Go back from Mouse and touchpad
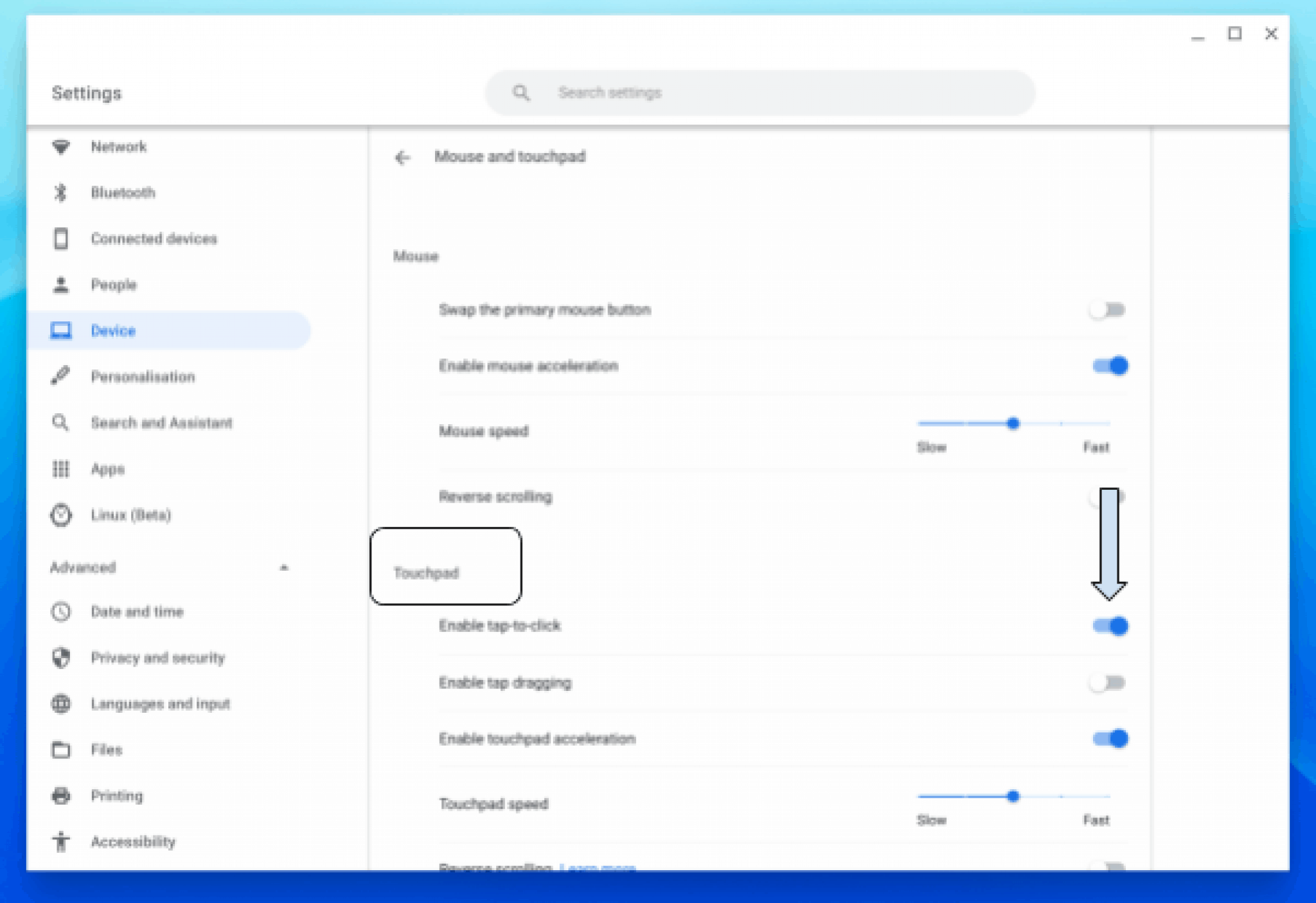 [x=402, y=157]
